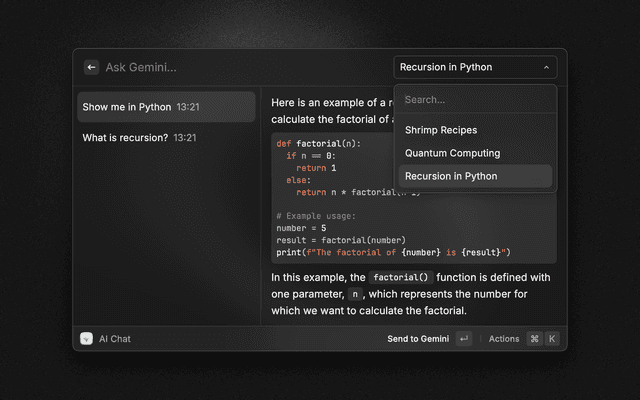Choose the Quantum Computing conversation
Screen dimensions: 640x400
(452, 153)
